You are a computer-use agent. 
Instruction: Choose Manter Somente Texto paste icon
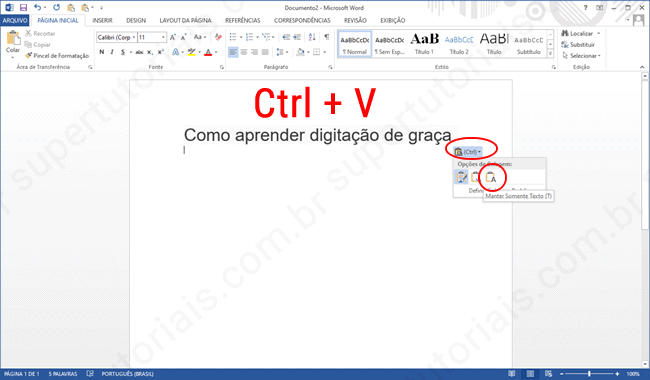(x=491, y=177)
